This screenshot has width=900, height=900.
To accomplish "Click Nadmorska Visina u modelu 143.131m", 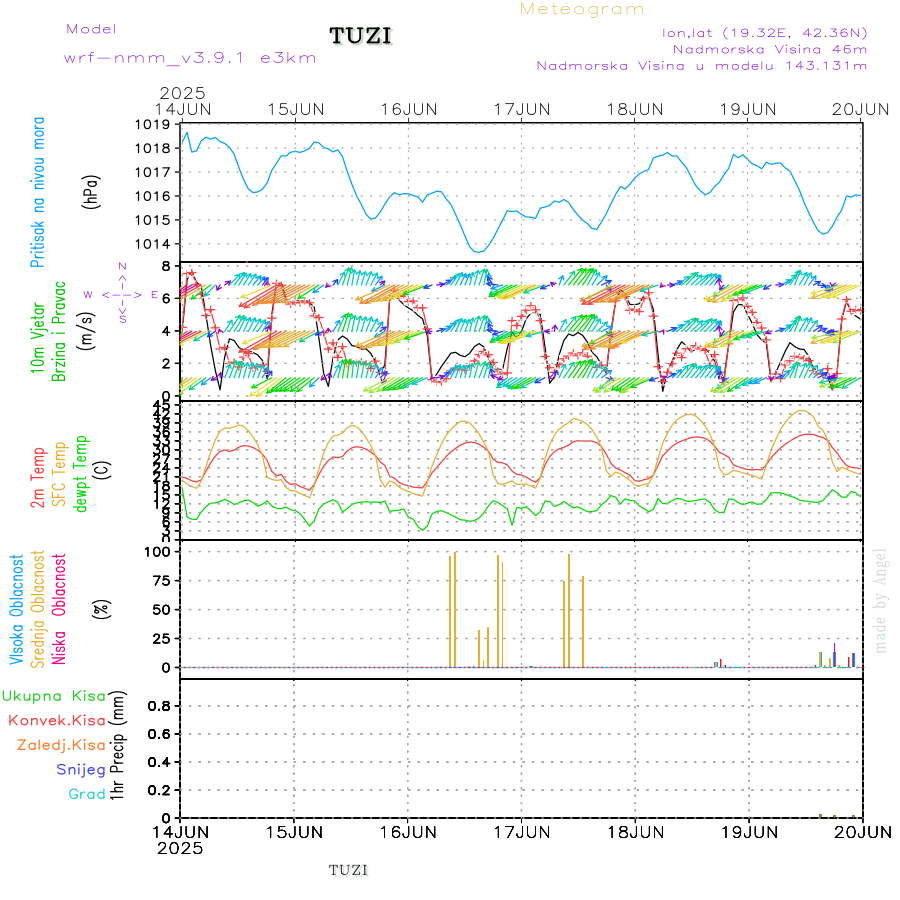I will (701, 65).
